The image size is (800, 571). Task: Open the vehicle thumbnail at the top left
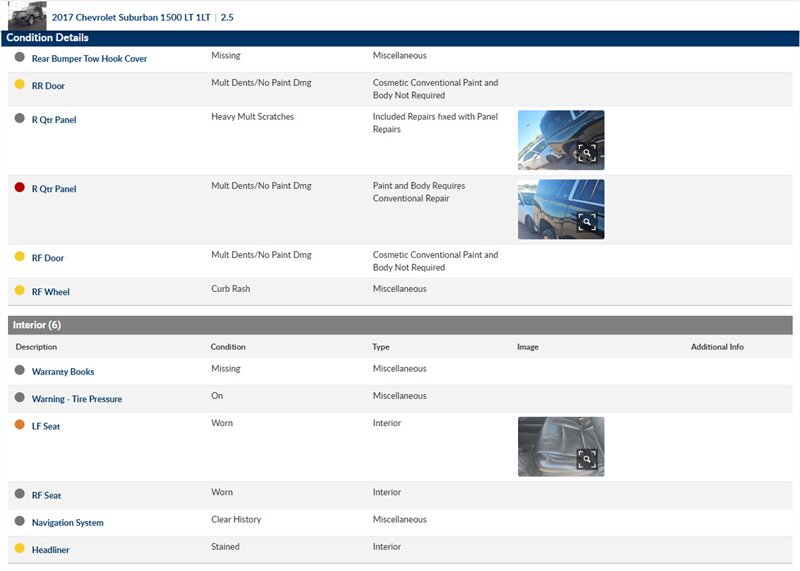[x=27, y=16]
